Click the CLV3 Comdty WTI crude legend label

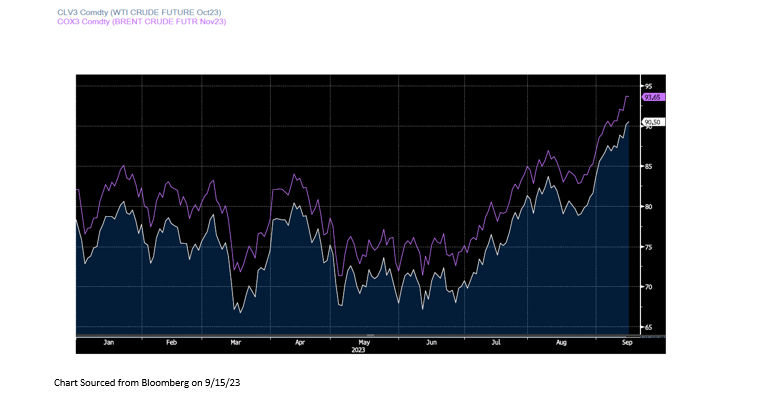[139, 12]
